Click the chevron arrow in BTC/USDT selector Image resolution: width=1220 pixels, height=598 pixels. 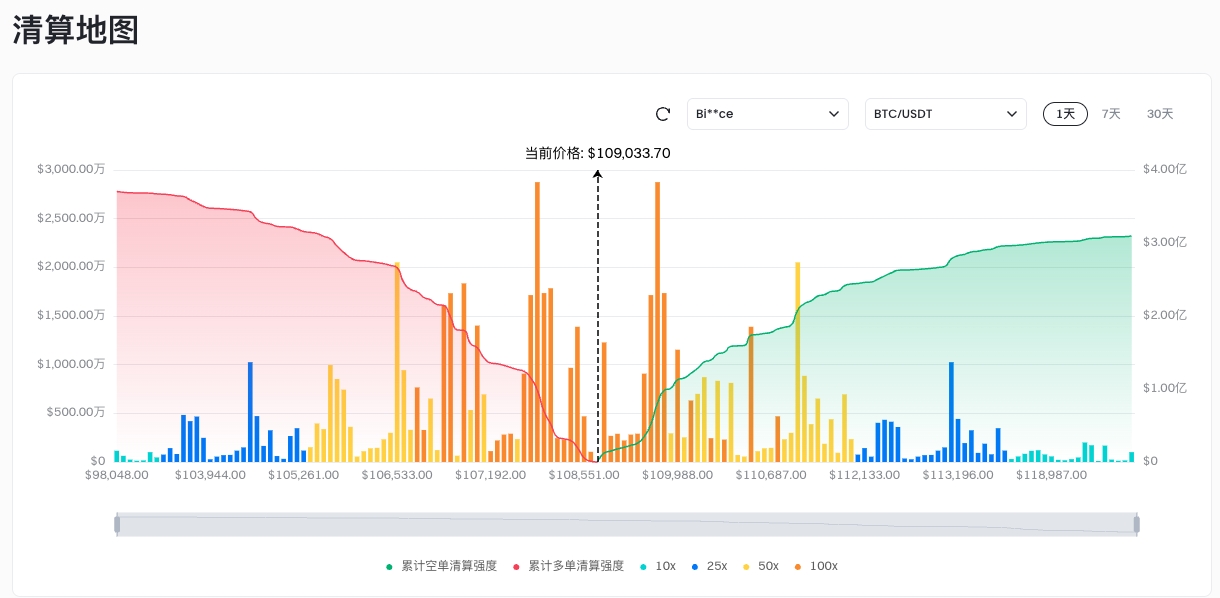click(1012, 114)
